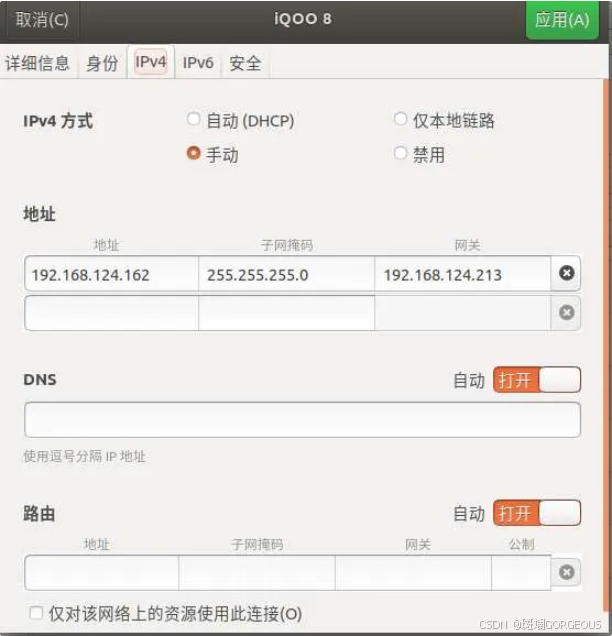Open the 详细信息 tab

pyautogui.click(x=38, y=63)
